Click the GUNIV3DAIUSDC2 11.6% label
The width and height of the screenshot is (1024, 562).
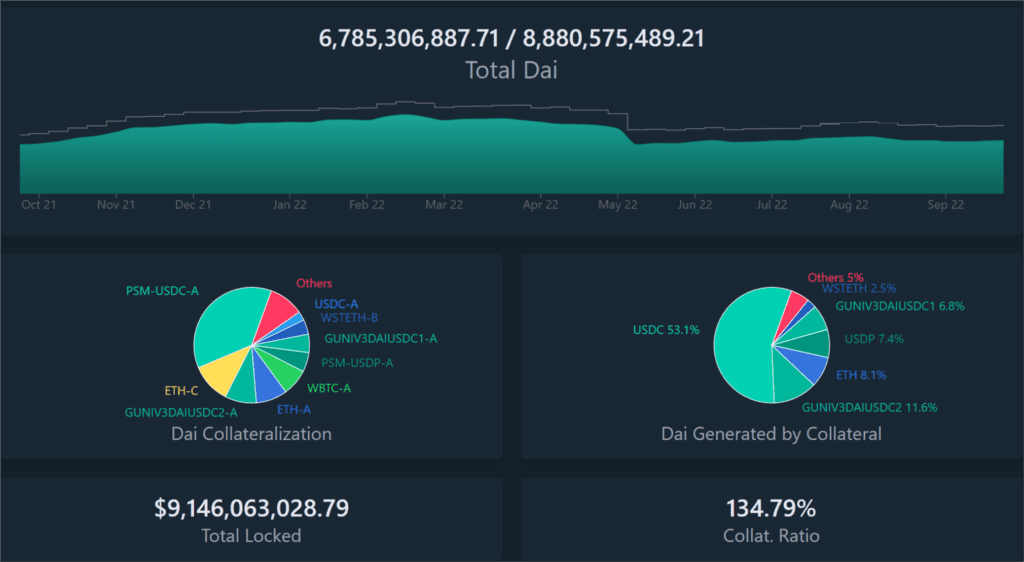point(869,408)
